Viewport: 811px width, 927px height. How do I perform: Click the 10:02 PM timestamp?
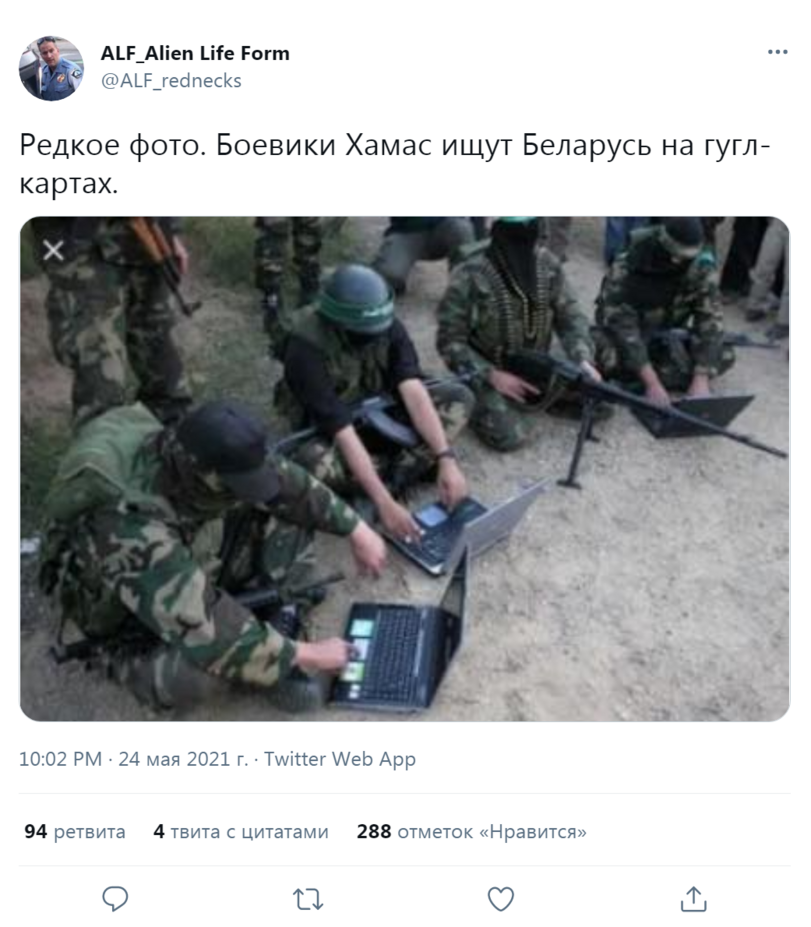pos(60,759)
